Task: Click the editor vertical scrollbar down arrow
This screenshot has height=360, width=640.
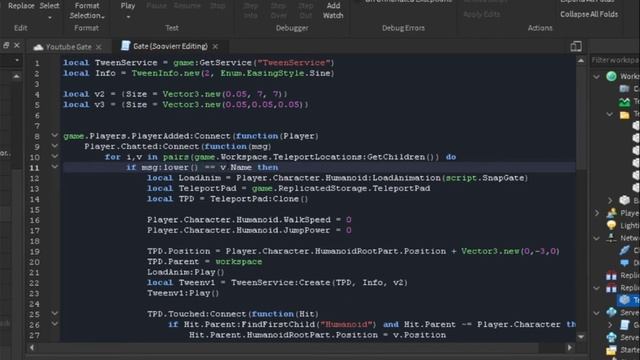Action: point(581,337)
